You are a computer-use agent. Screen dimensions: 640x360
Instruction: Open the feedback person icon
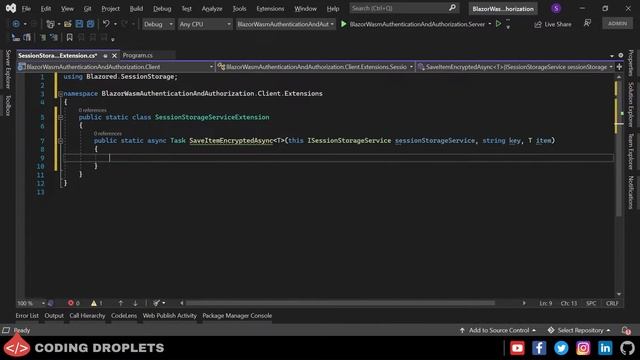[x=587, y=24]
